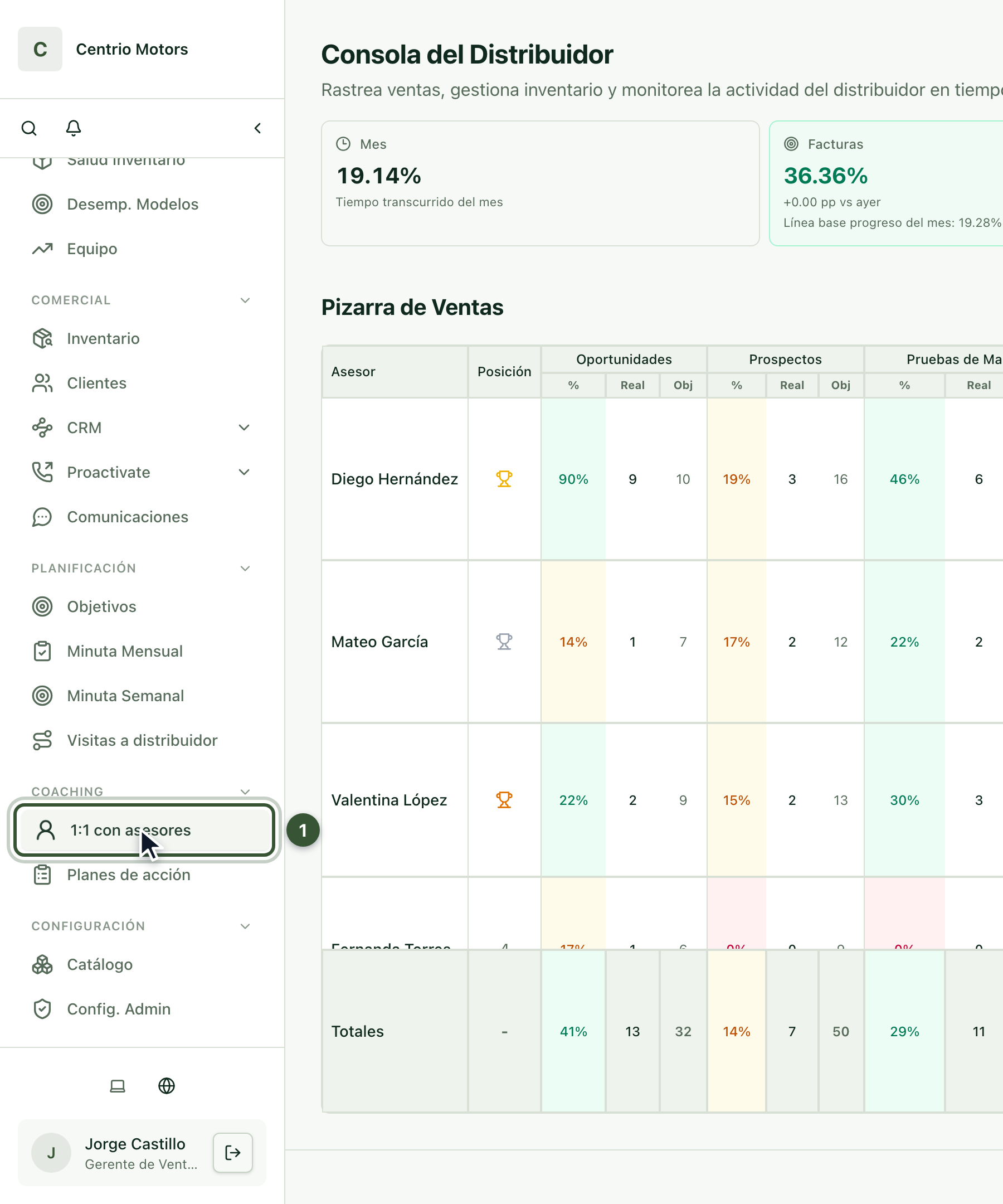
Task: Click the globe language icon
Action: pyautogui.click(x=167, y=1086)
